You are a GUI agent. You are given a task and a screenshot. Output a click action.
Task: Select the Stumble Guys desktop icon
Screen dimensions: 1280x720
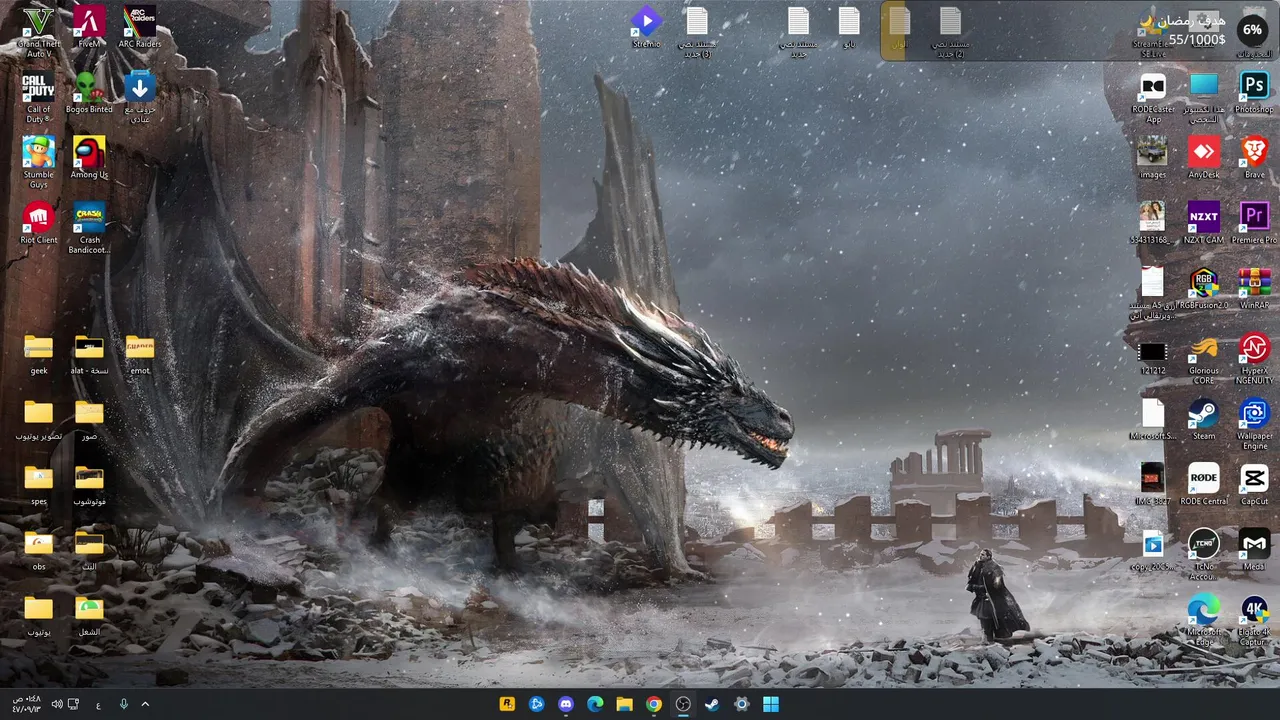39,162
